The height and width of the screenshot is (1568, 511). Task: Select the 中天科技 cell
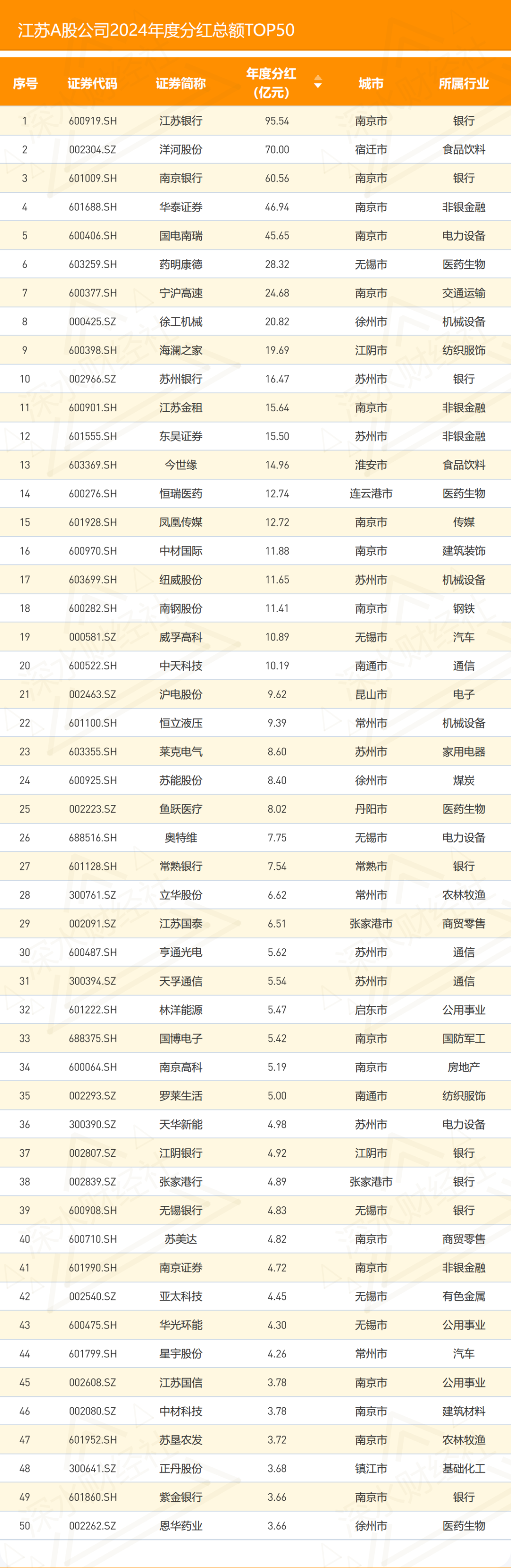pos(181,666)
